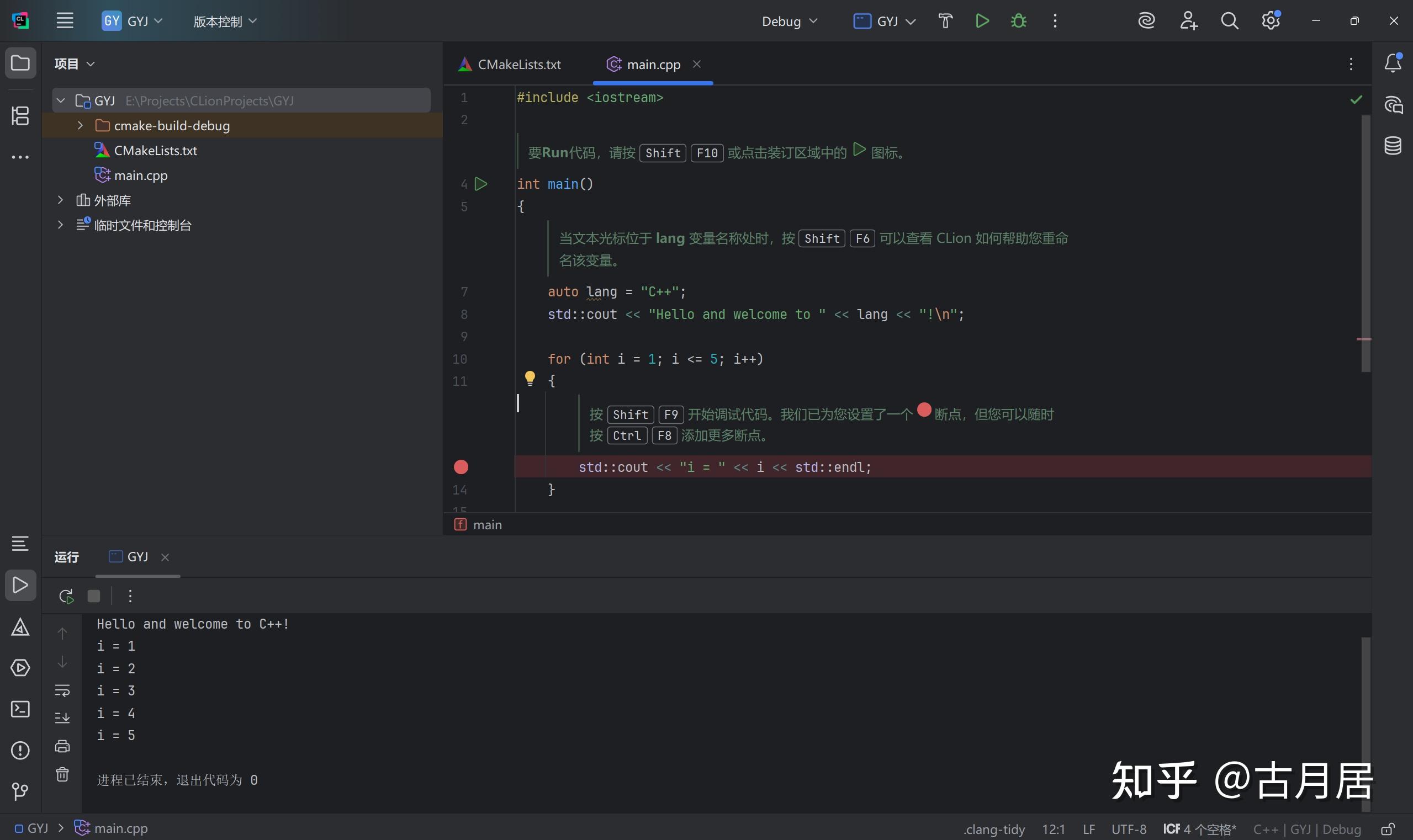Open the Project tool window folder icon
Screen dimensions: 1413x840
tap(20, 62)
